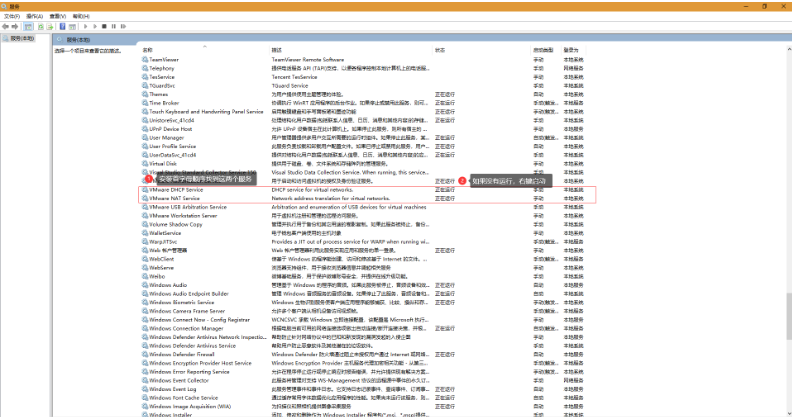Select Windows Error Reporting Service
792x417 pixels.
[189, 372]
